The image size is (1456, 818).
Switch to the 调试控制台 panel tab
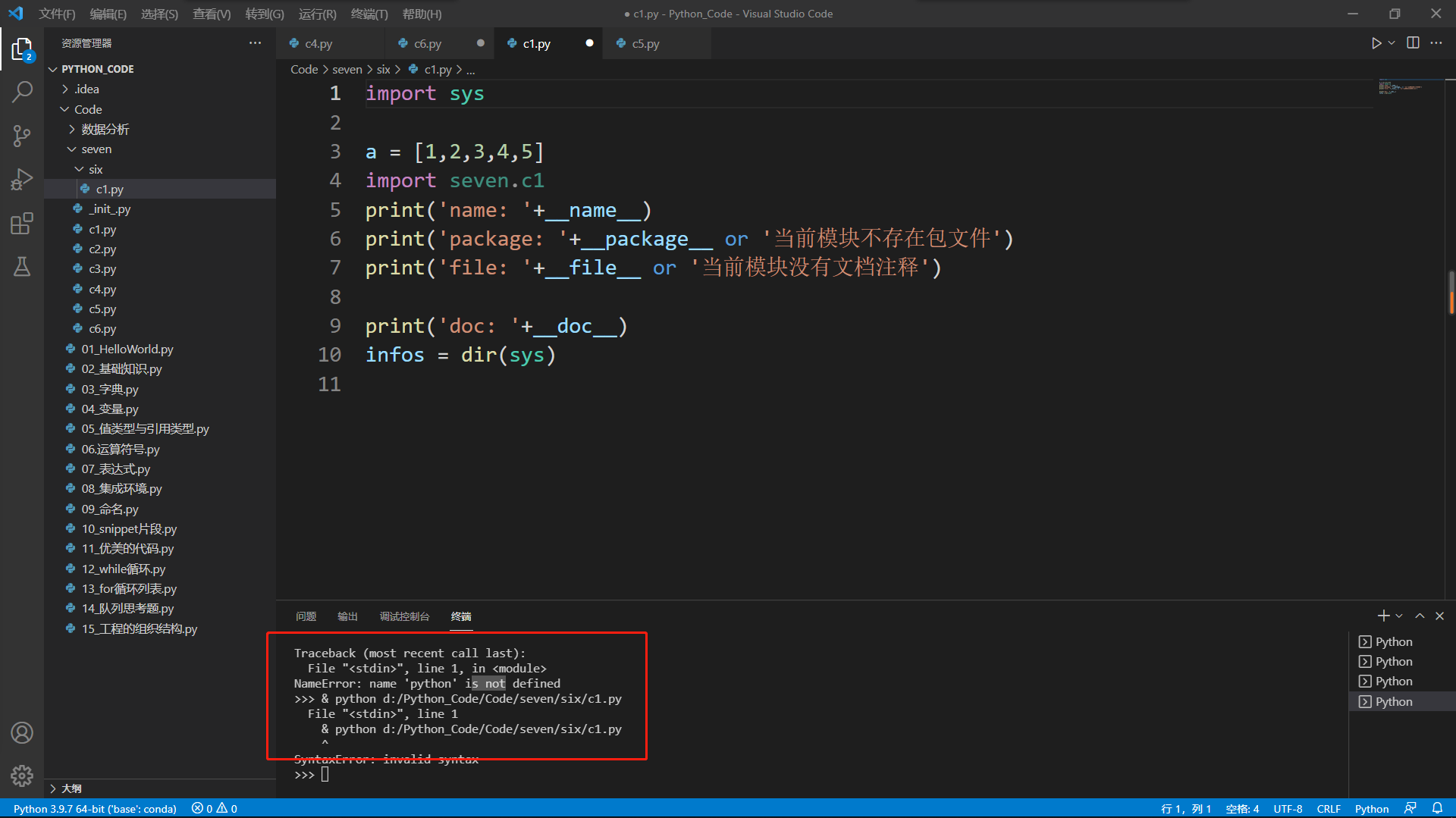pos(404,616)
